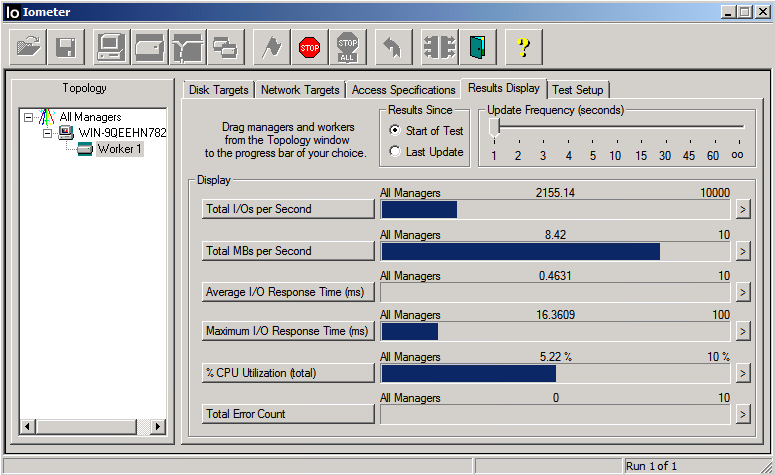Click the Iometer title bar logo icon
The image size is (775, 475).
point(12,12)
